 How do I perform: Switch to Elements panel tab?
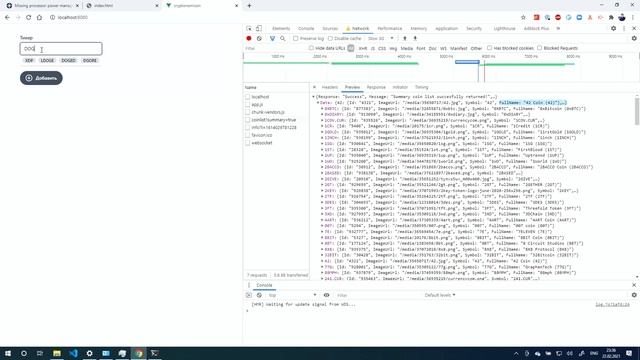coord(281,29)
